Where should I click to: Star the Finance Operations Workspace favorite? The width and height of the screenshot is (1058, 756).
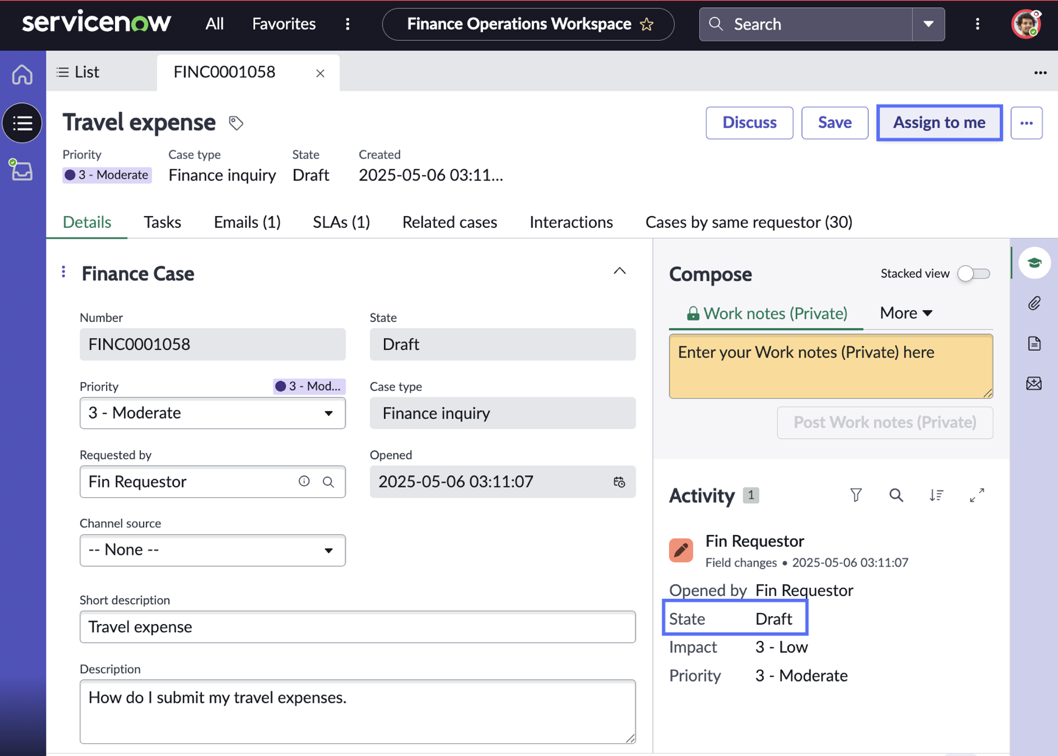[646, 24]
